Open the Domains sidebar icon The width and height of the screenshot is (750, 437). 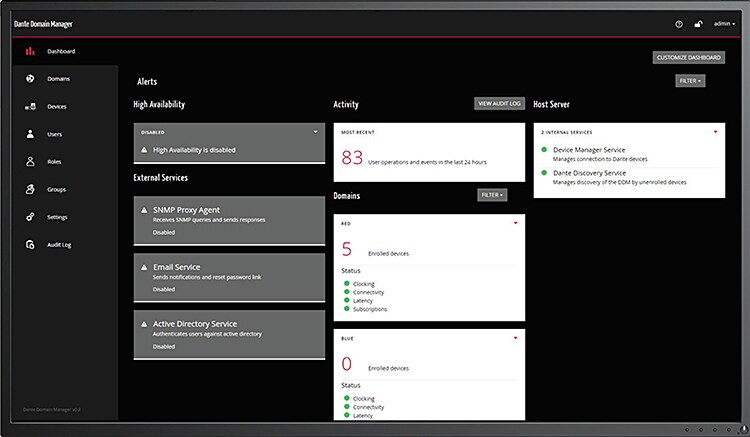30,78
